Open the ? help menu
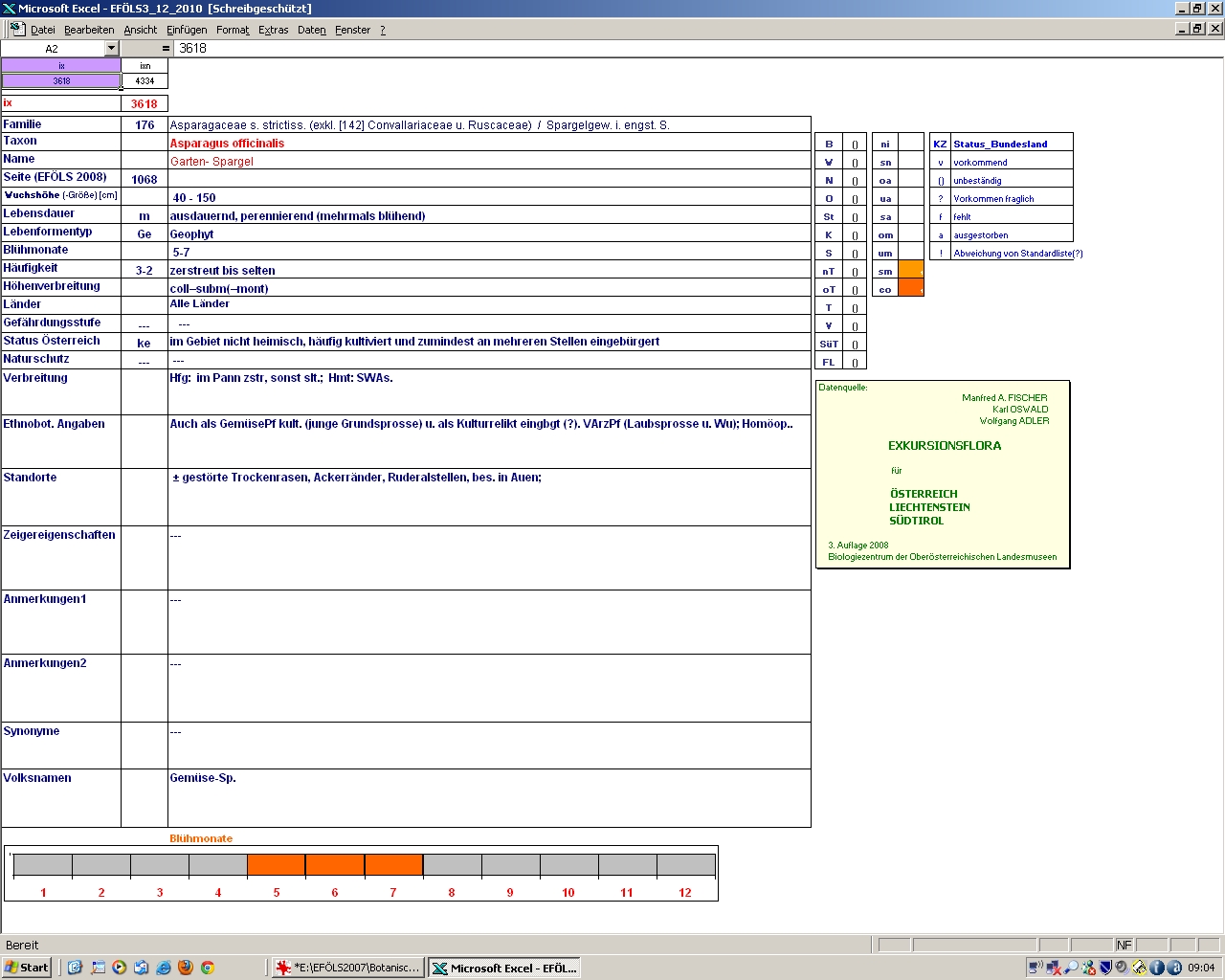This screenshot has height=980, width=1225. pyautogui.click(x=383, y=30)
